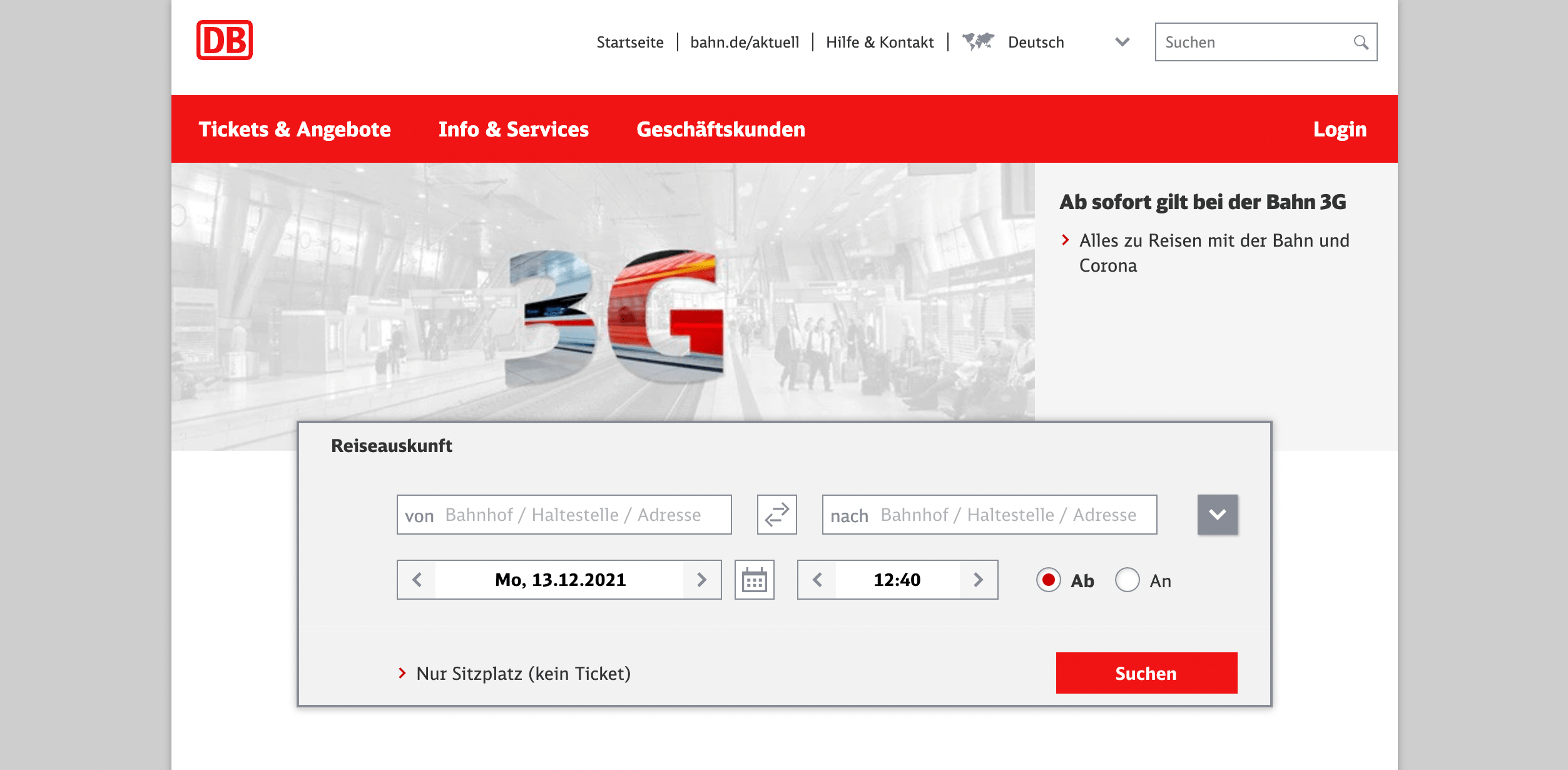Go to the next date
Screen dimensions: 1568x770
[701, 580]
